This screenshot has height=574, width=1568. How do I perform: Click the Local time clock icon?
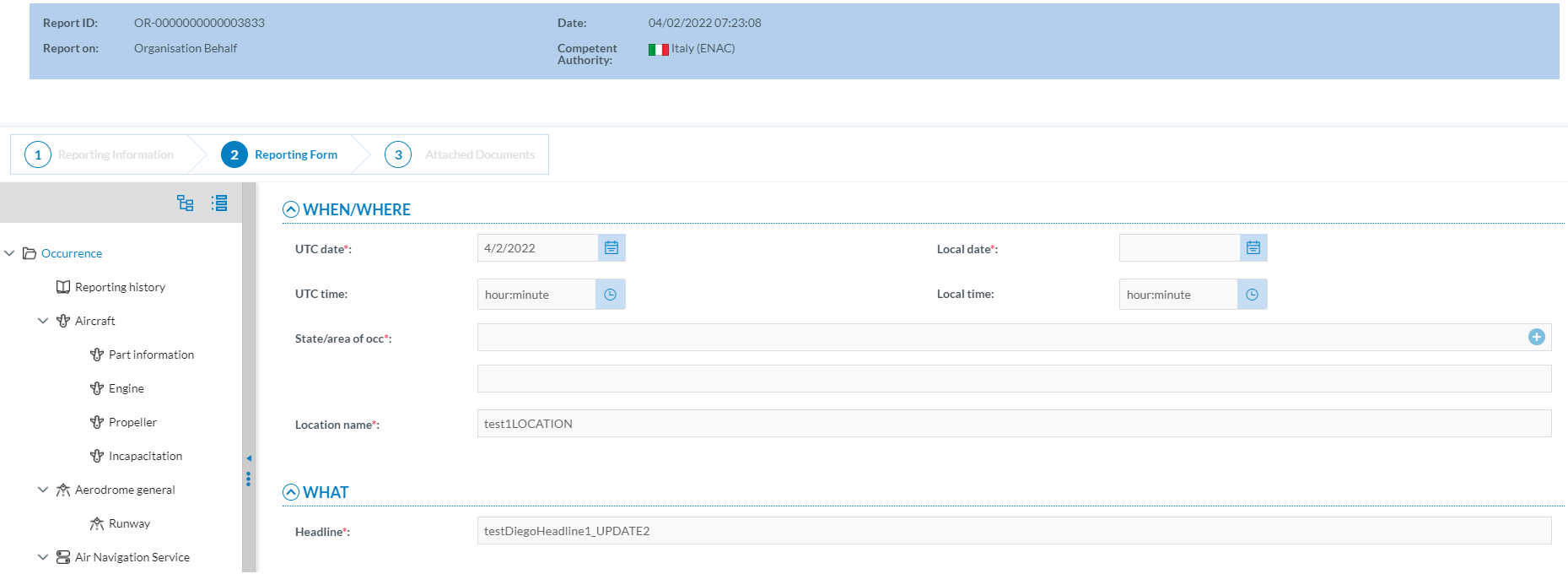coord(1252,295)
